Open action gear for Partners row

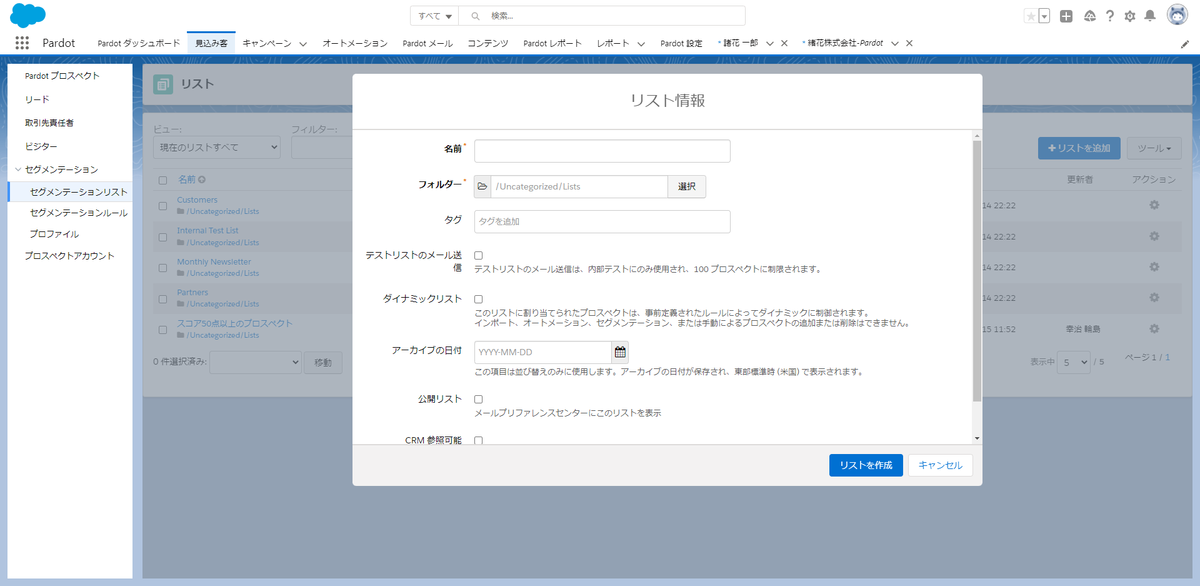click(1154, 297)
